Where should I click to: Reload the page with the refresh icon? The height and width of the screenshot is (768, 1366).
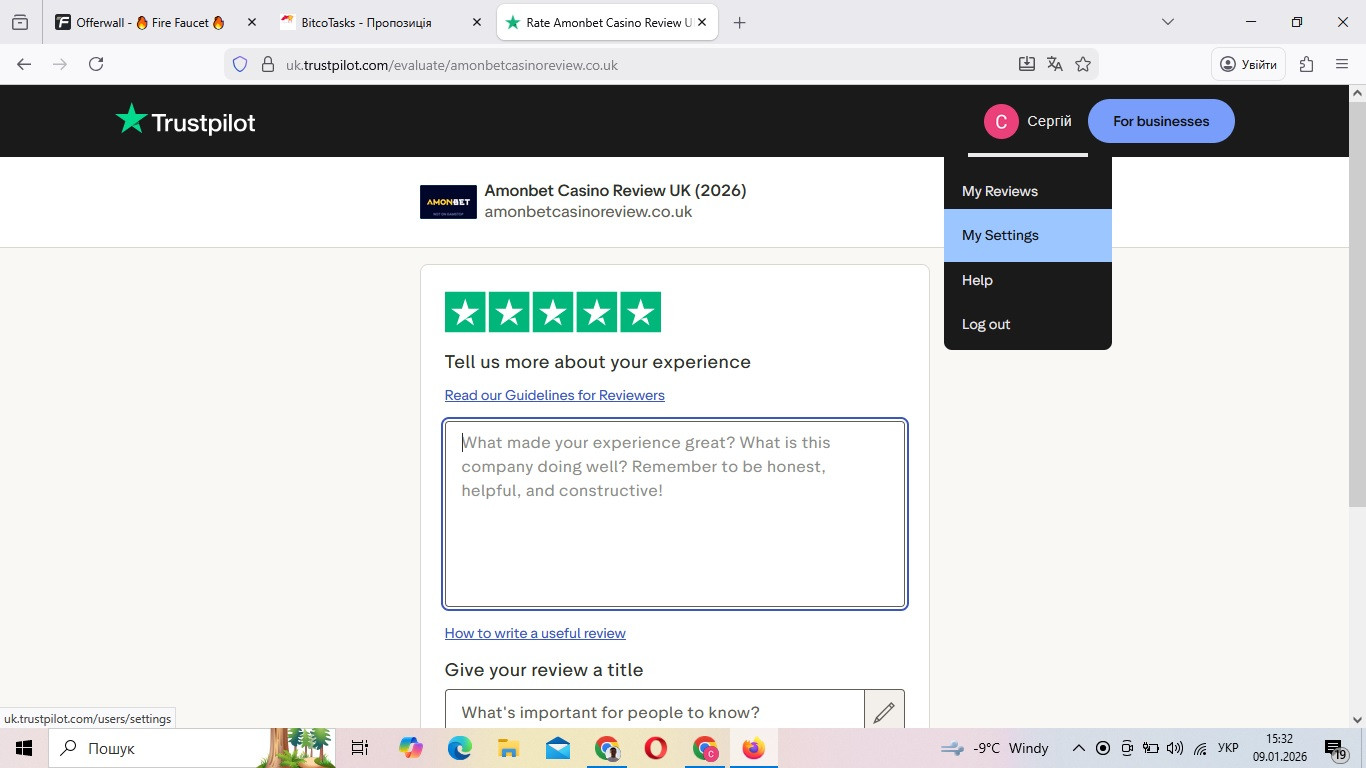point(96,64)
